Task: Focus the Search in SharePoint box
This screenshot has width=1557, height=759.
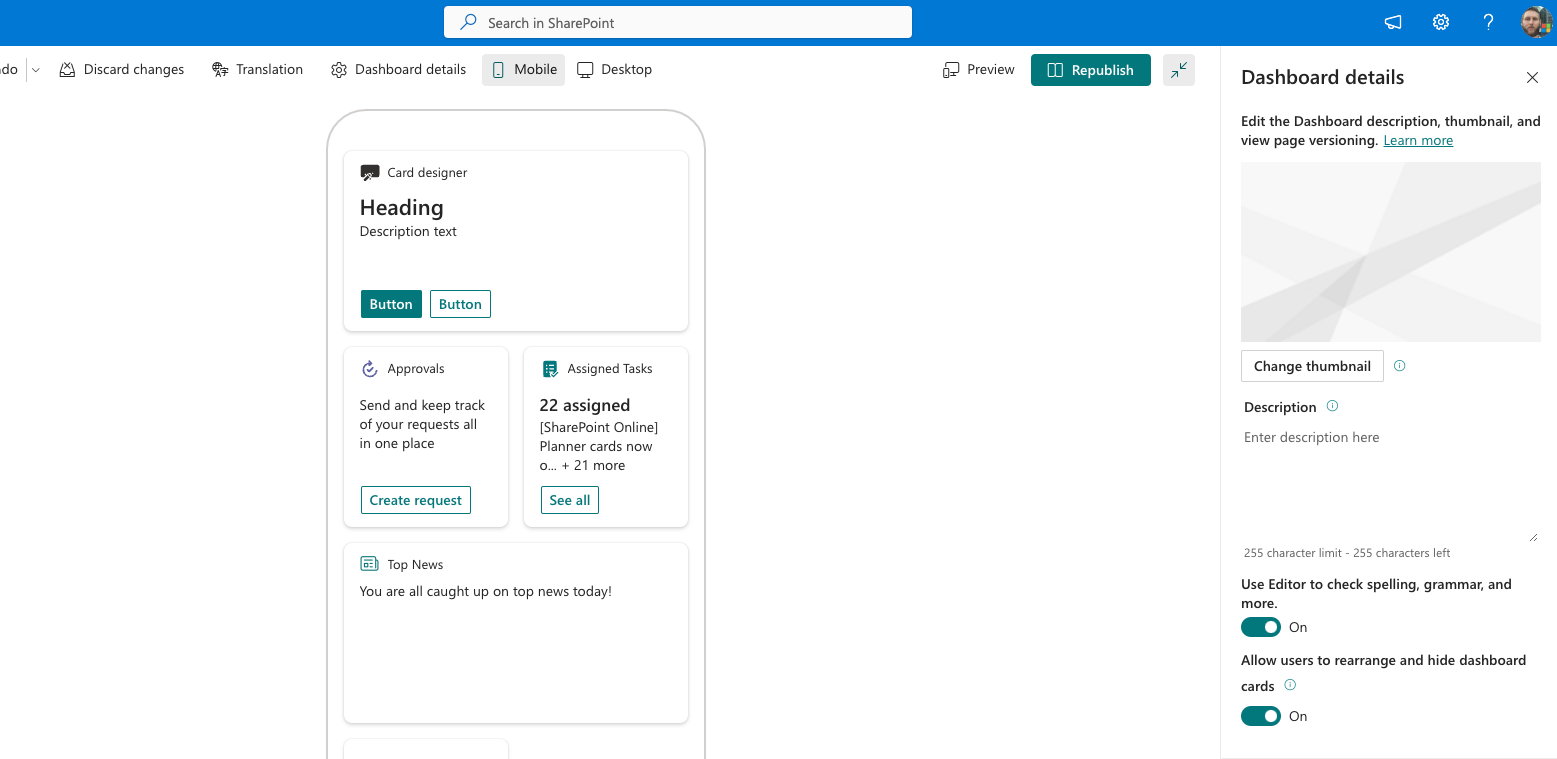Action: 678,22
